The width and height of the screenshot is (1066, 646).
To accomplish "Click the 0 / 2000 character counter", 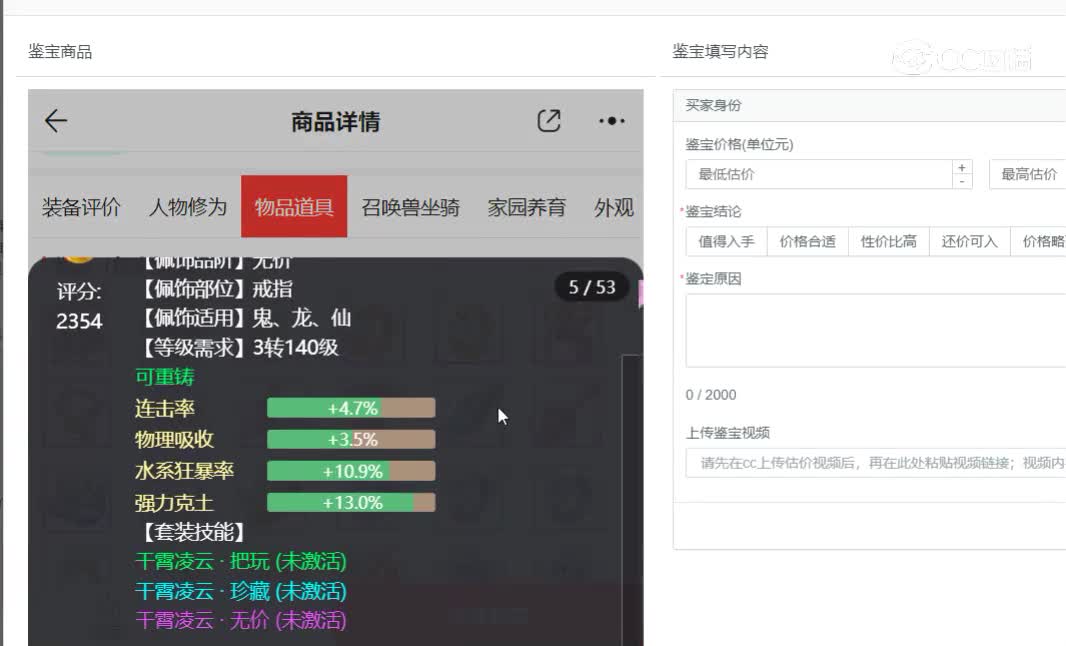I will [710, 395].
